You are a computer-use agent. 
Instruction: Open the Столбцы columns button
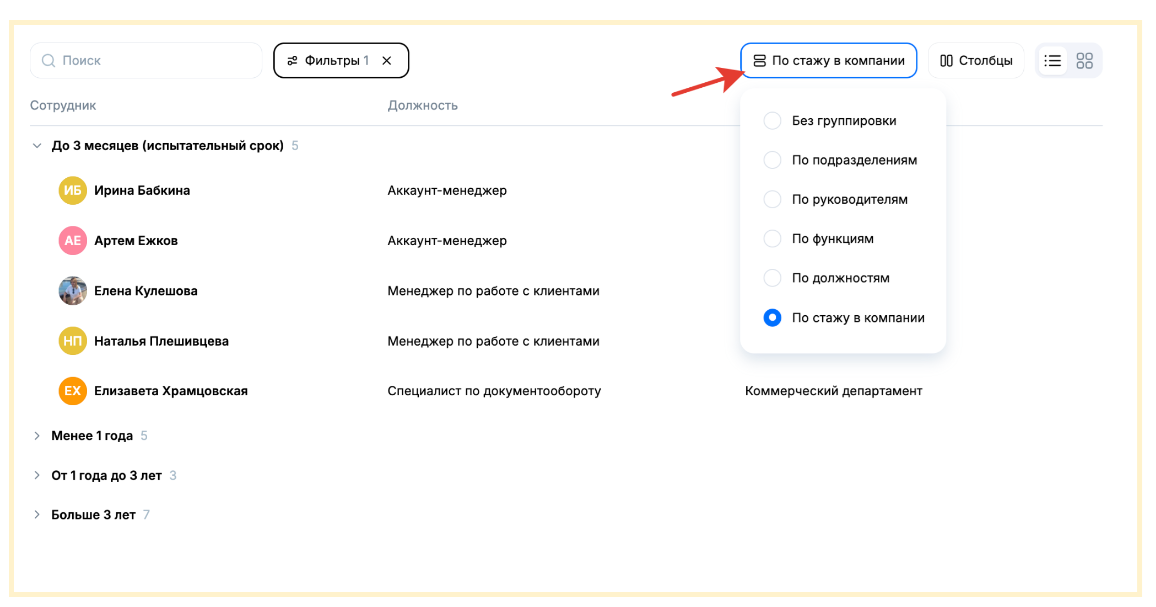(976, 61)
